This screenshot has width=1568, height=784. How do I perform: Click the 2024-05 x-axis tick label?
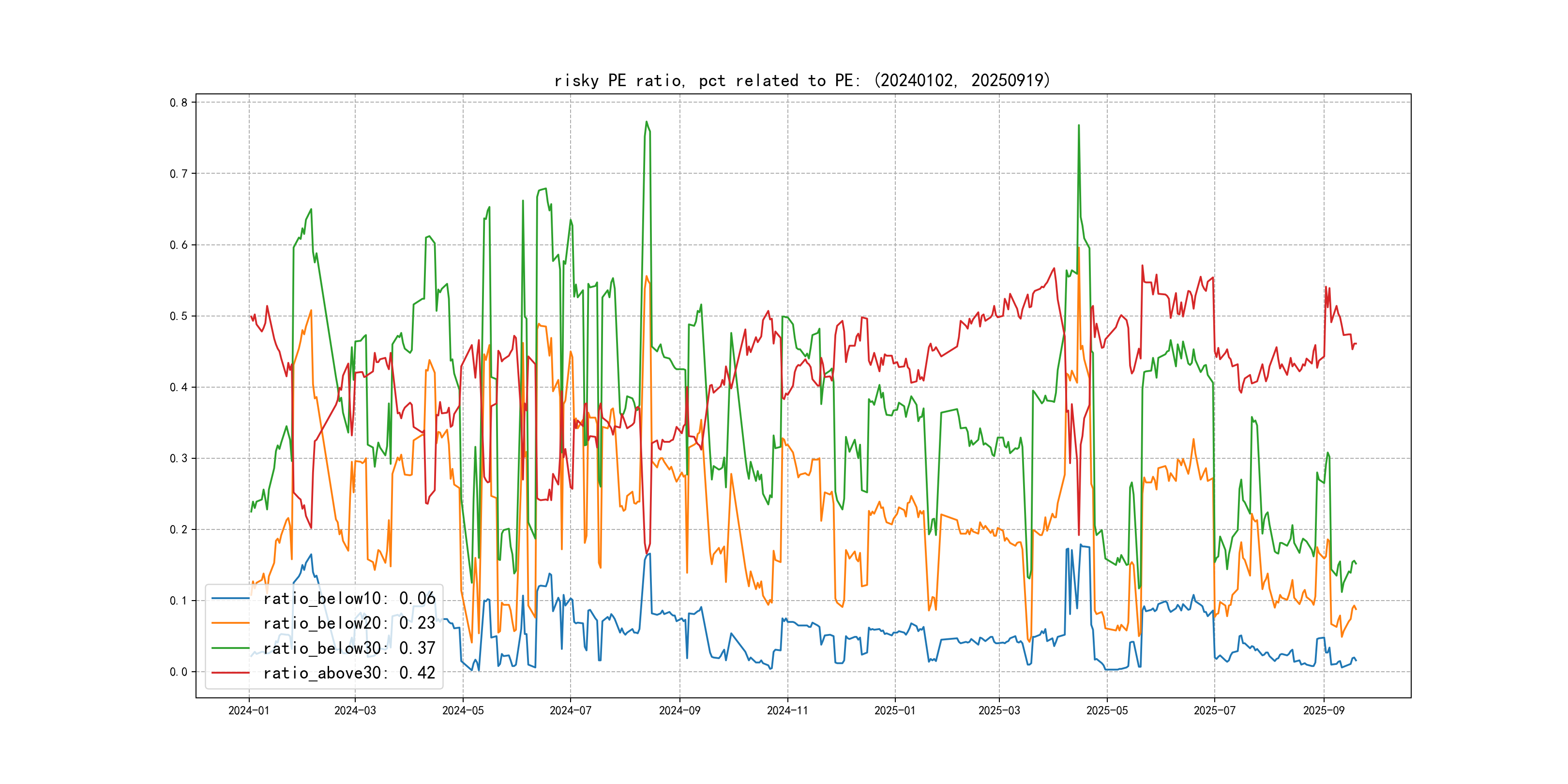pyautogui.click(x=463, y=711)
